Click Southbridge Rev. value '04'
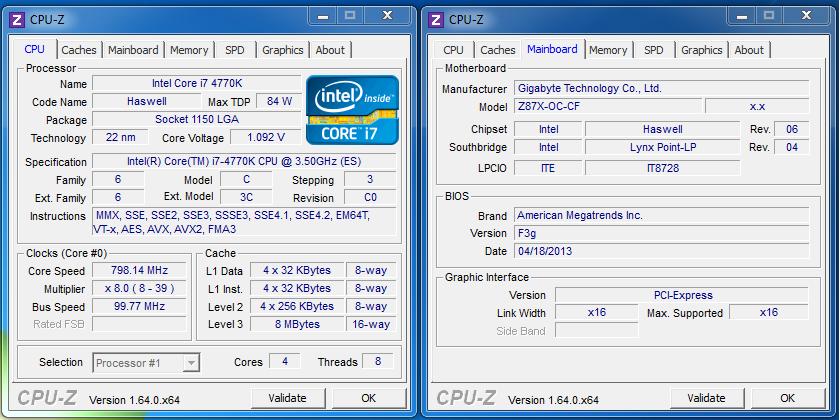Screen dimensions: 839x420 pyautogui.click(x=792, y=147)
